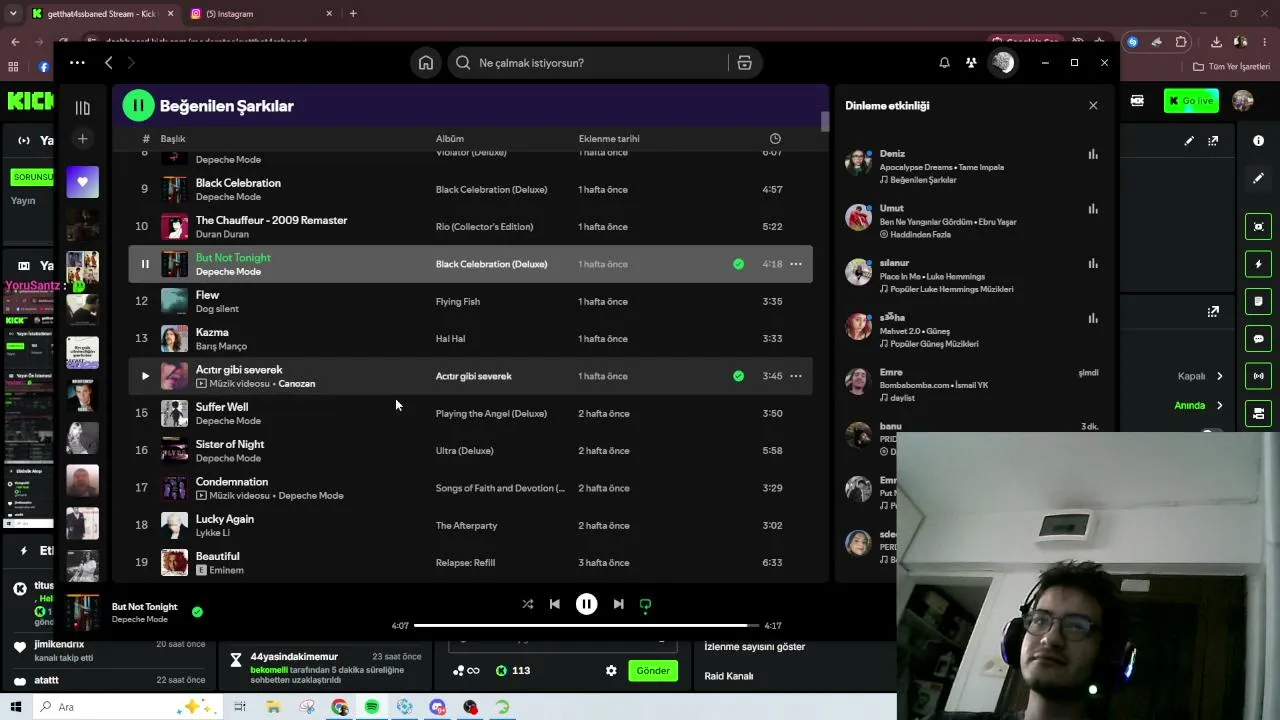Open Chrome's tab search dropdown

click(x=13, y=14)
